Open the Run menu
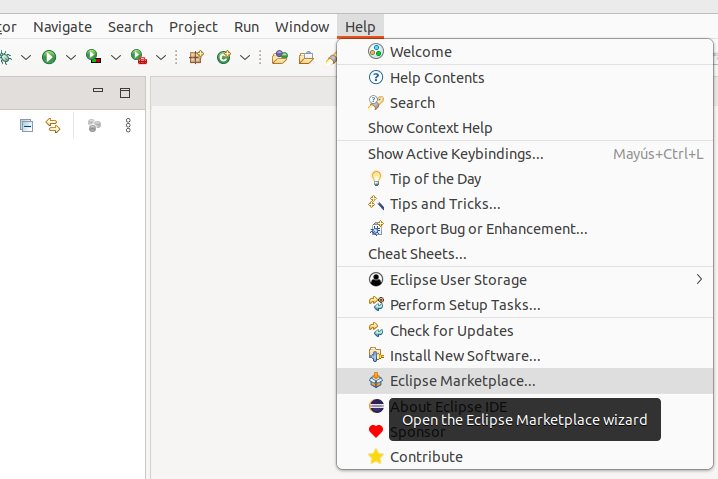Screen dimensions: 718x479 (x=246, y=27)
